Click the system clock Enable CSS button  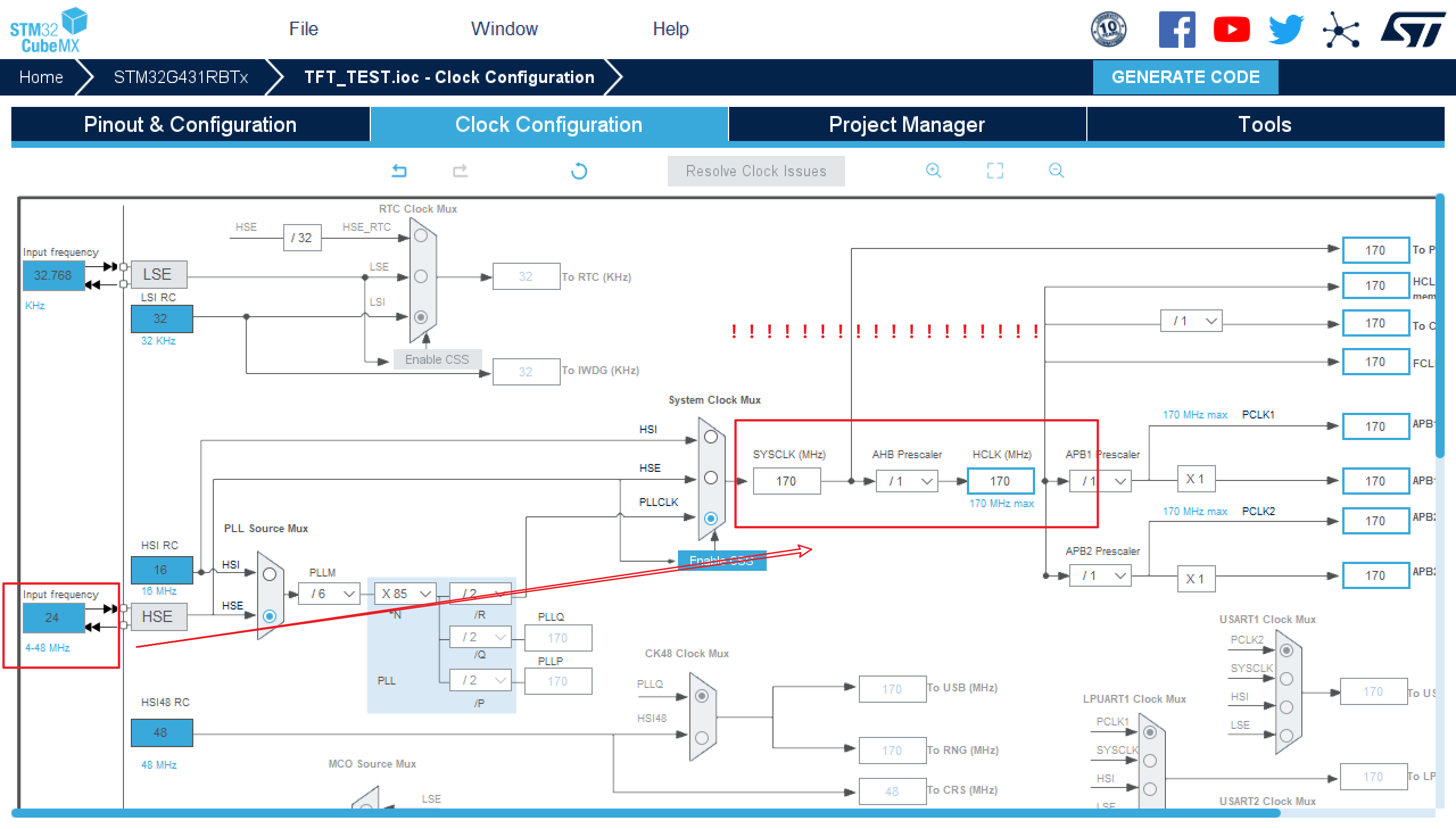click(721, 560)
